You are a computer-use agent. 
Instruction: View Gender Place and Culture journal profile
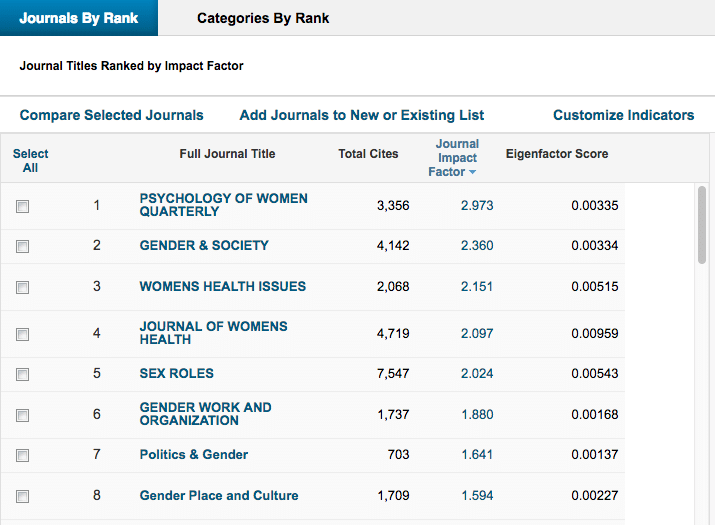pos(218,495)
